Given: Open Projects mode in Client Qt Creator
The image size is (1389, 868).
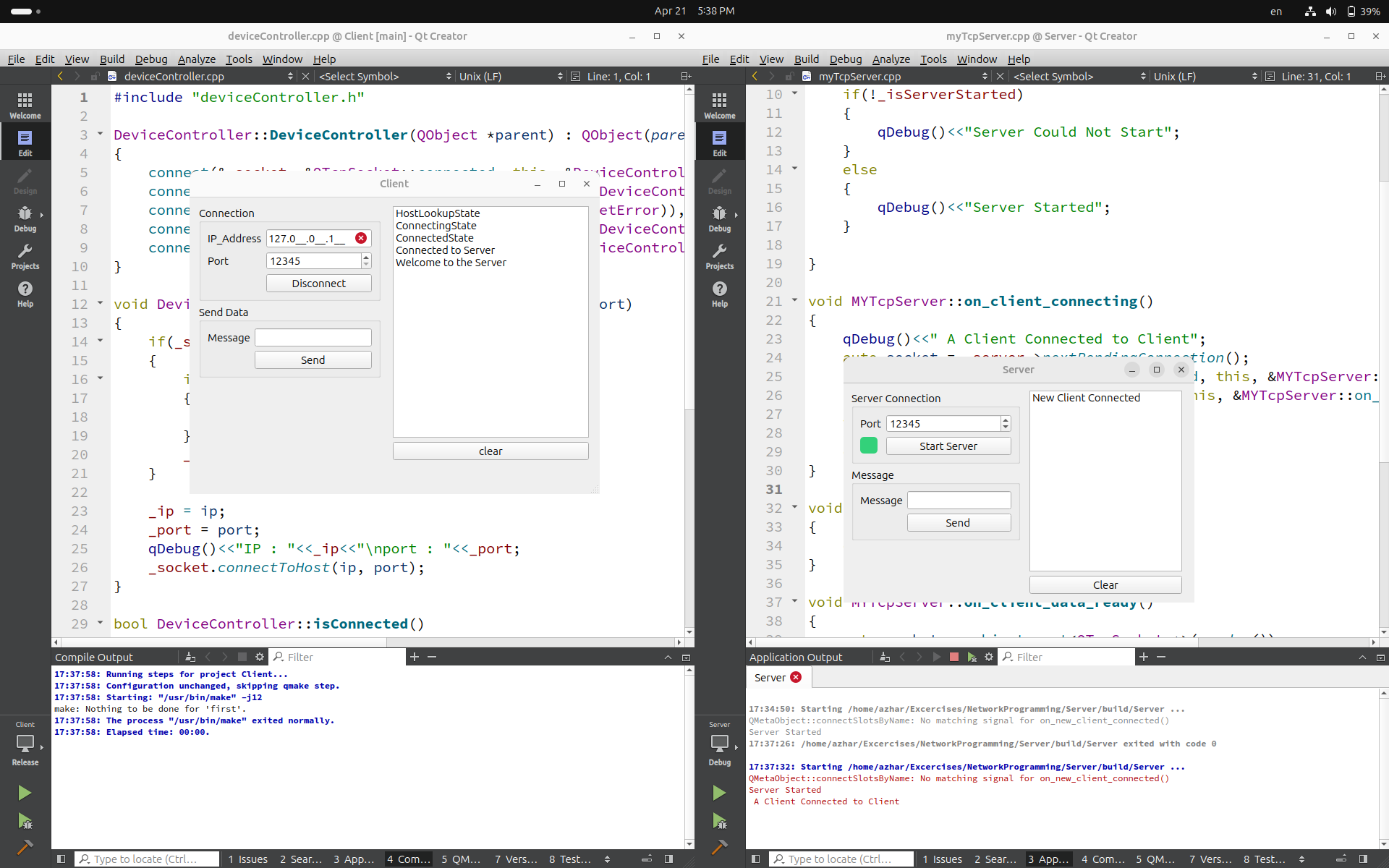Looking at the screenshot, I should coord(25,256).
